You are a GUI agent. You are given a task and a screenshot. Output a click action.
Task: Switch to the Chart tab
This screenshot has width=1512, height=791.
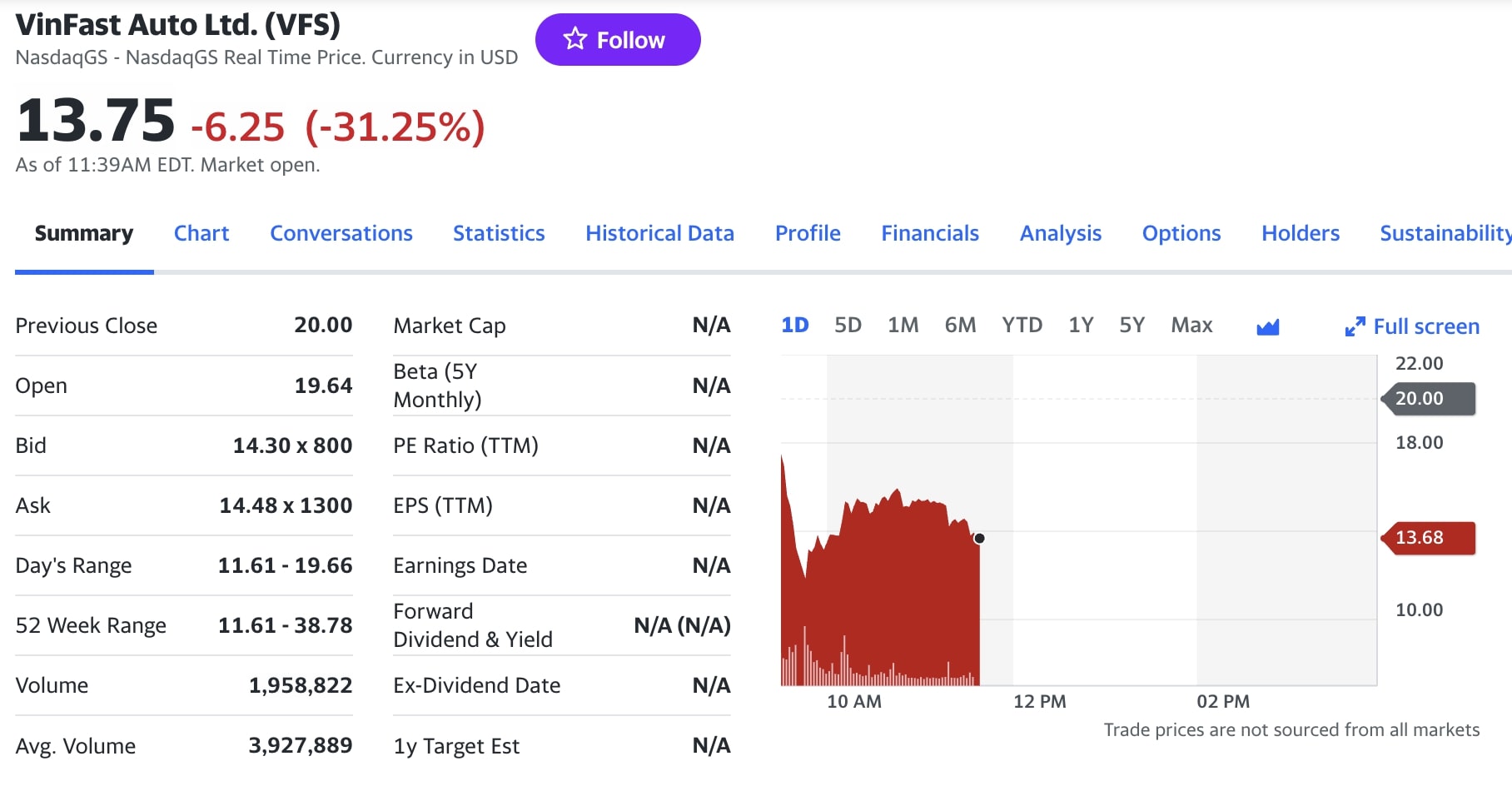click(201, 233)
